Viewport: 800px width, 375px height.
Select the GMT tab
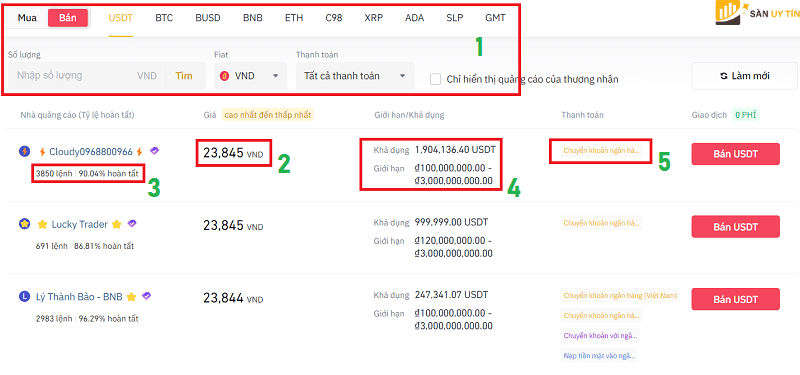point(495,18)
